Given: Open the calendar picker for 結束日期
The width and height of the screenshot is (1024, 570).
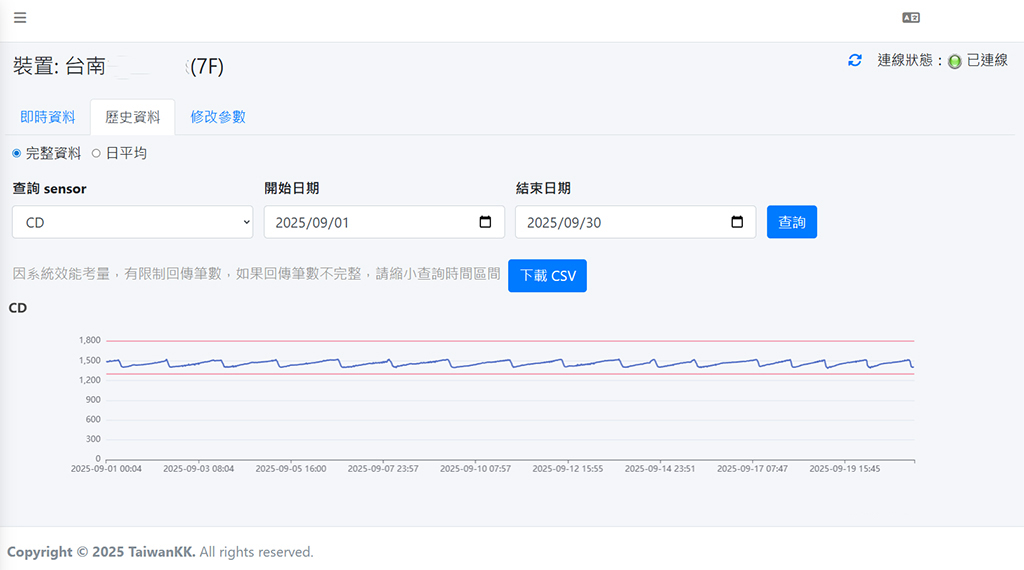Looking at the screenshot, I should (x=737, y=222).
